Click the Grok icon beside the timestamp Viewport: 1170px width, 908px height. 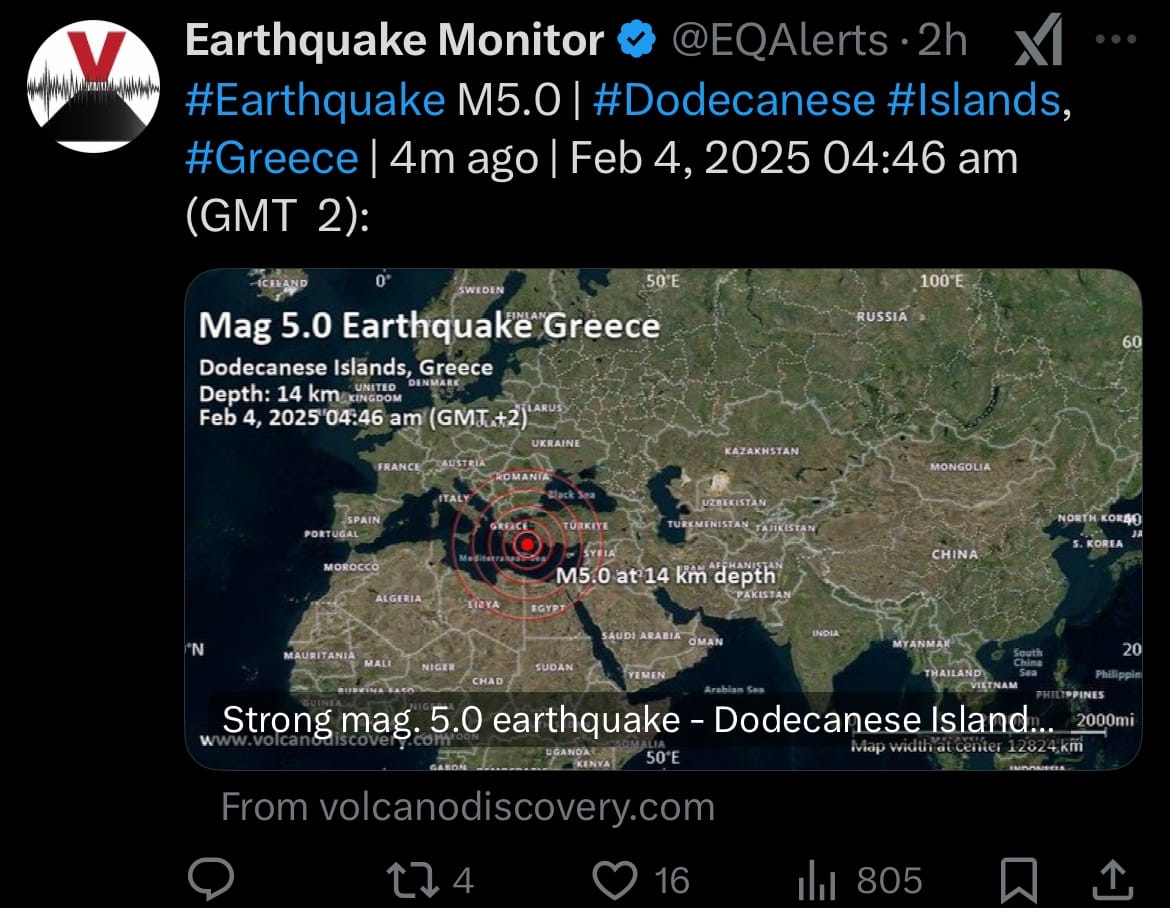1039,40
